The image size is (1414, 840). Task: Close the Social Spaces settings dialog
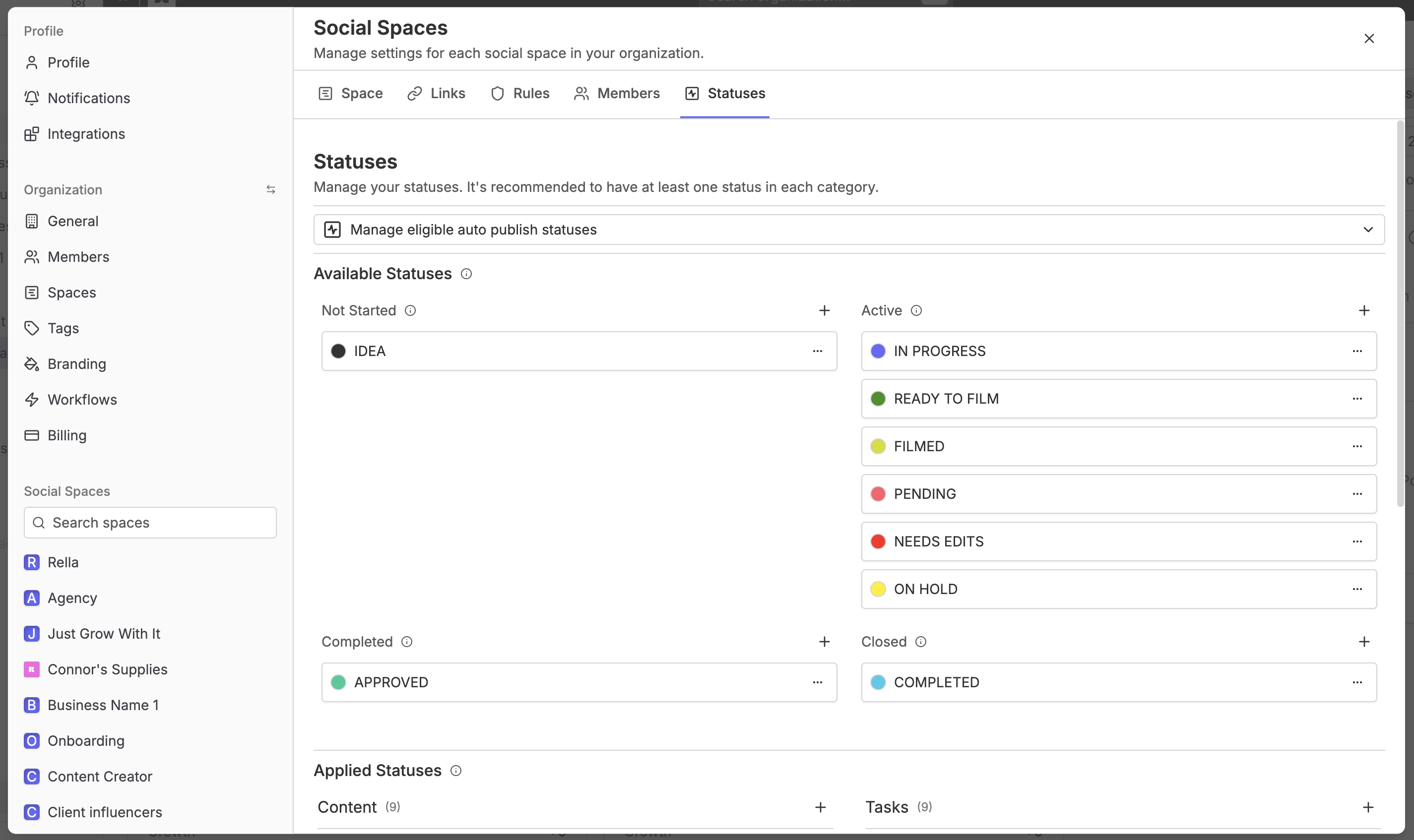point(1369,38)
